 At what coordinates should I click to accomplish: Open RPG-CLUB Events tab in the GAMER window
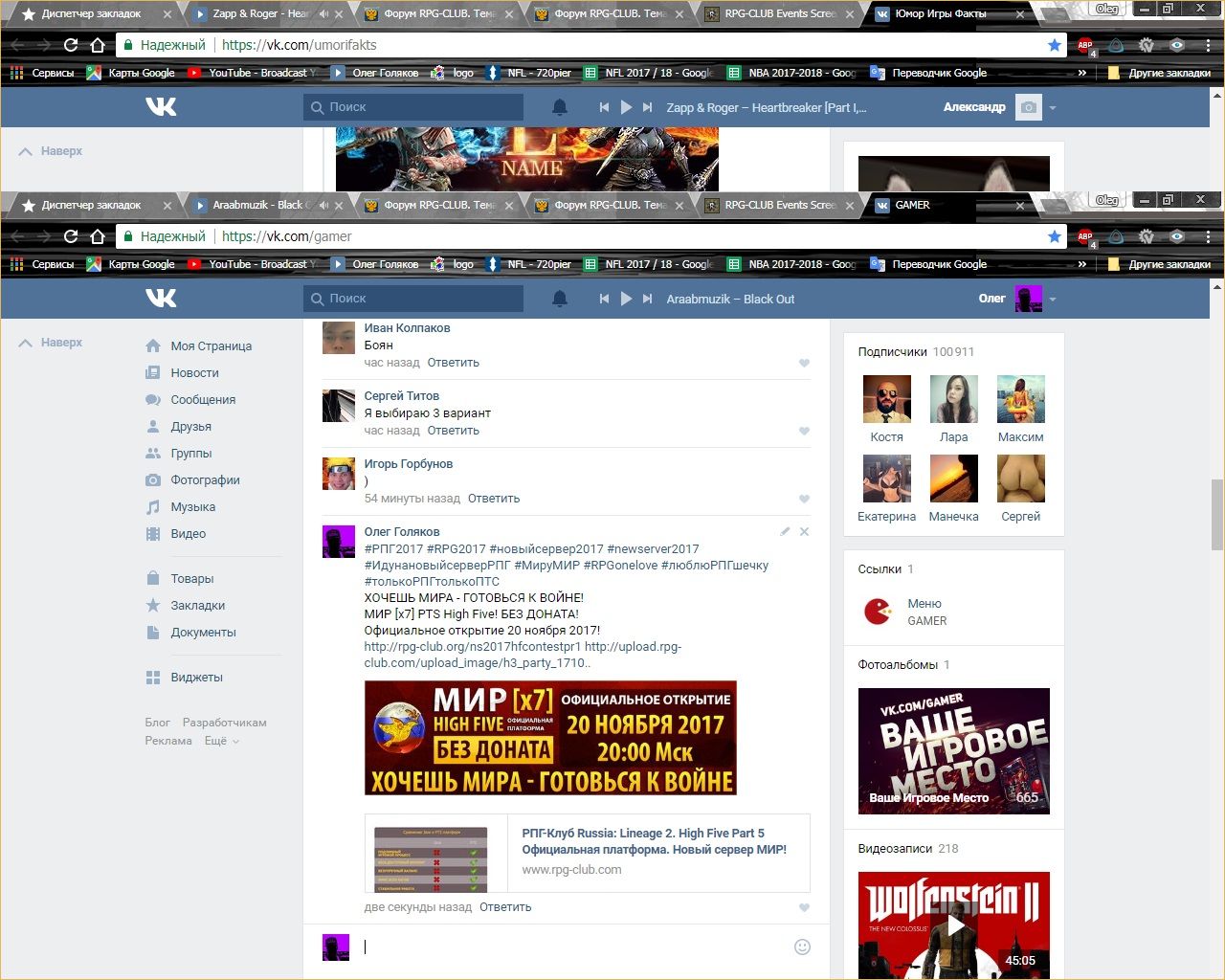pos(780,205)
